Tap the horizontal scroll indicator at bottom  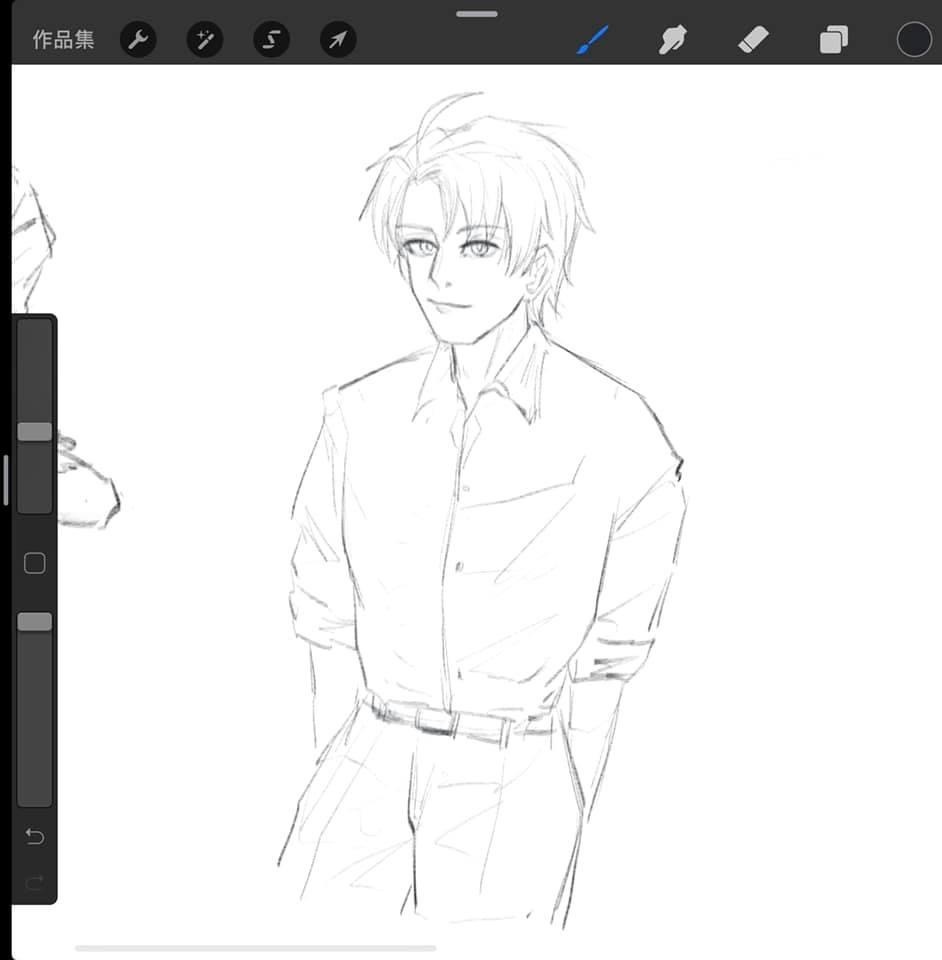[x=255, y=948]
